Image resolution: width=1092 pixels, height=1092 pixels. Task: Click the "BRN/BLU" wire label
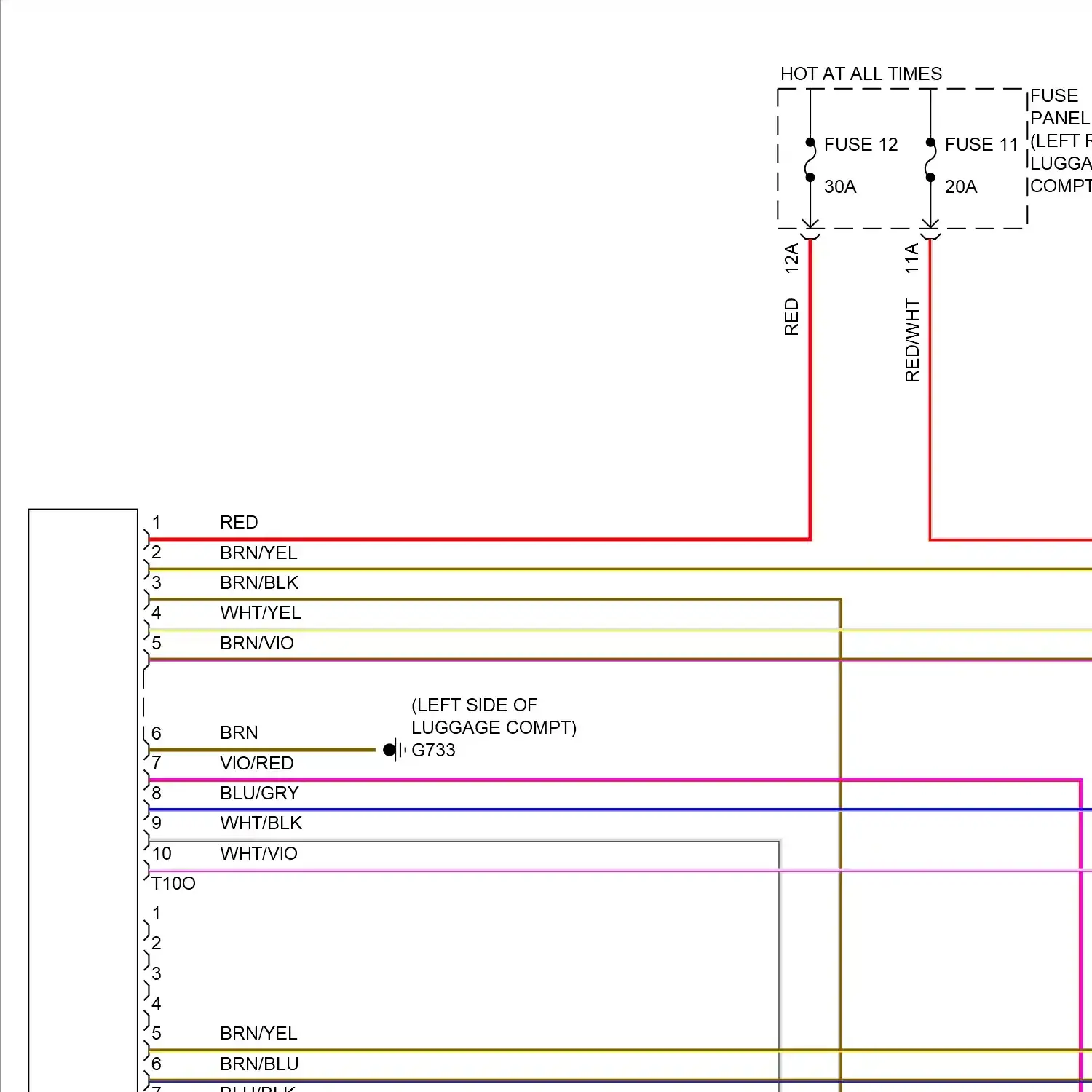(x=259, y=1064)
